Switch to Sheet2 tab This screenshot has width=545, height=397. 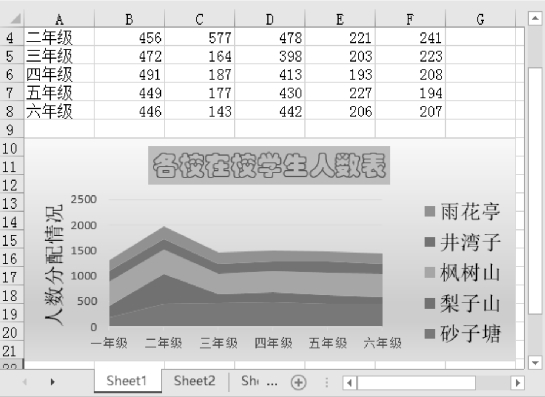(x=195, y=381)
